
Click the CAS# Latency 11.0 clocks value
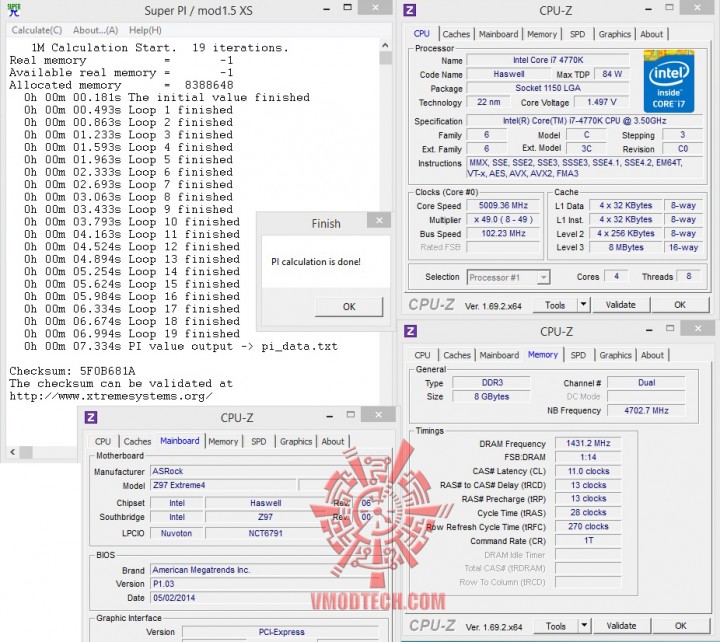(x=588, y=471)
